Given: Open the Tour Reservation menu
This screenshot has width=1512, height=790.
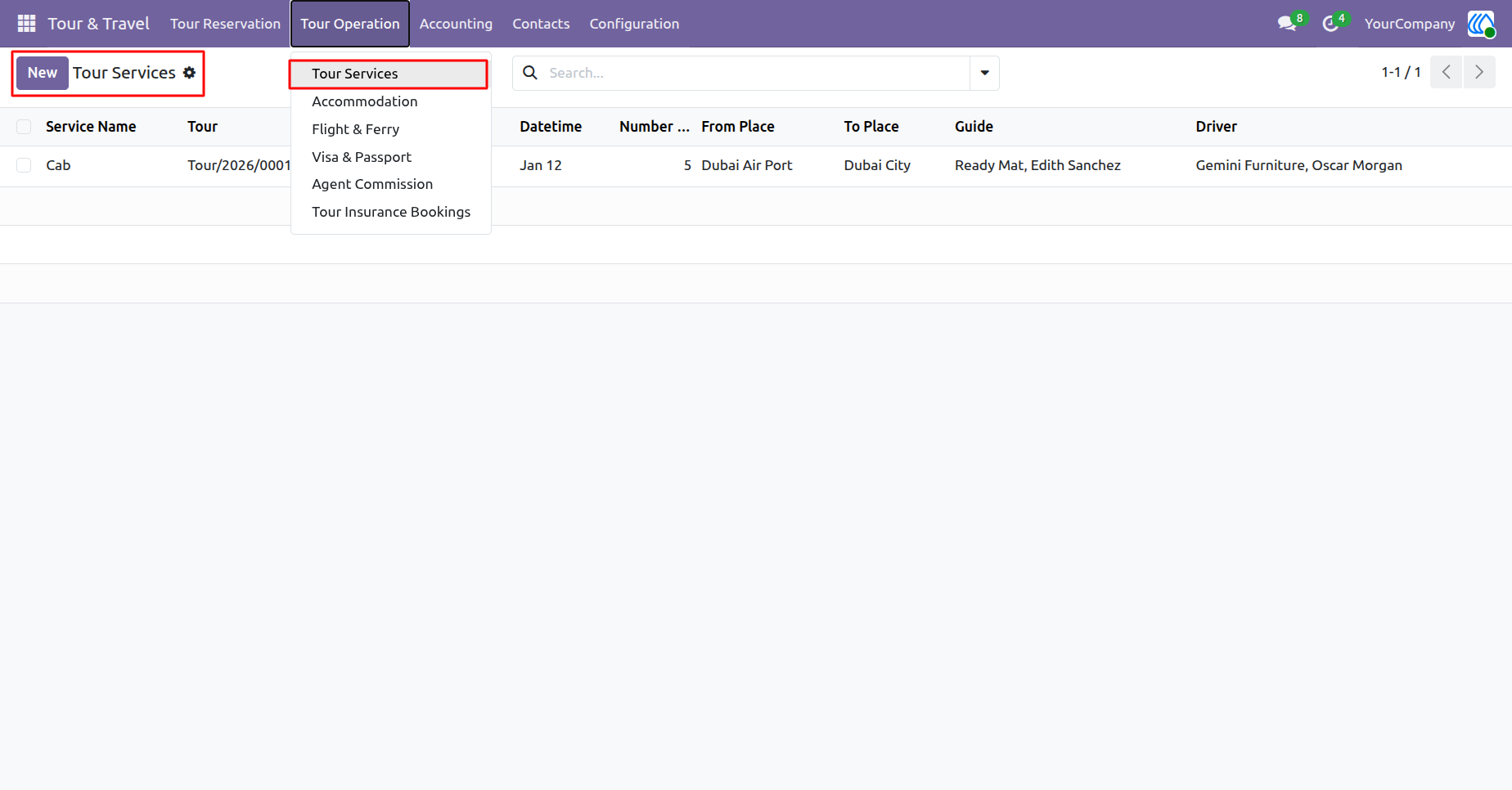Looking at the screenshot, I should [x=225, y=24].
